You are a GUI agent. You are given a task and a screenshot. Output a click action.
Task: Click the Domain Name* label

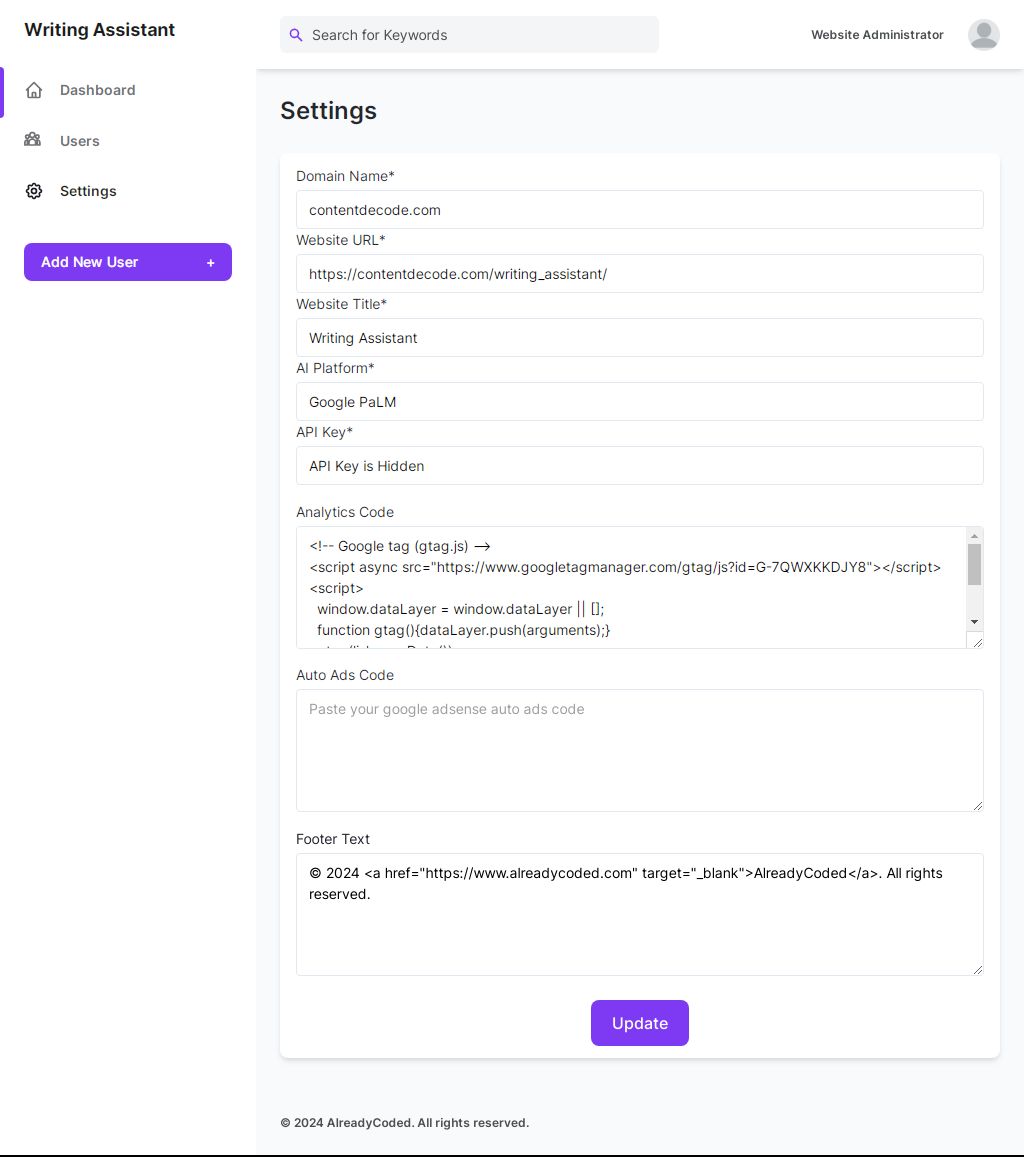[345, 176]
